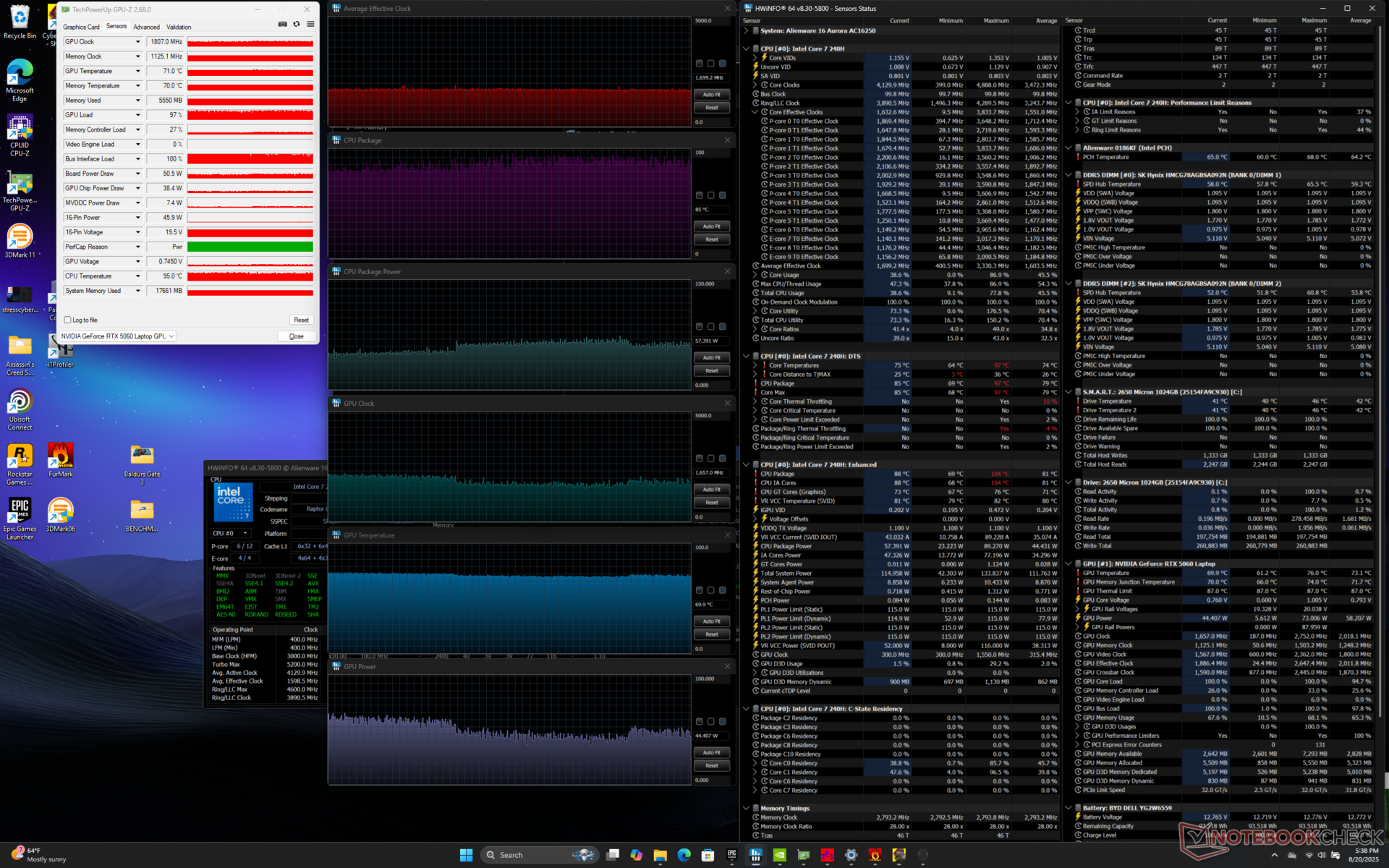
Task: Click the GPU-Z refresh icon
Action: pos(297,24)
